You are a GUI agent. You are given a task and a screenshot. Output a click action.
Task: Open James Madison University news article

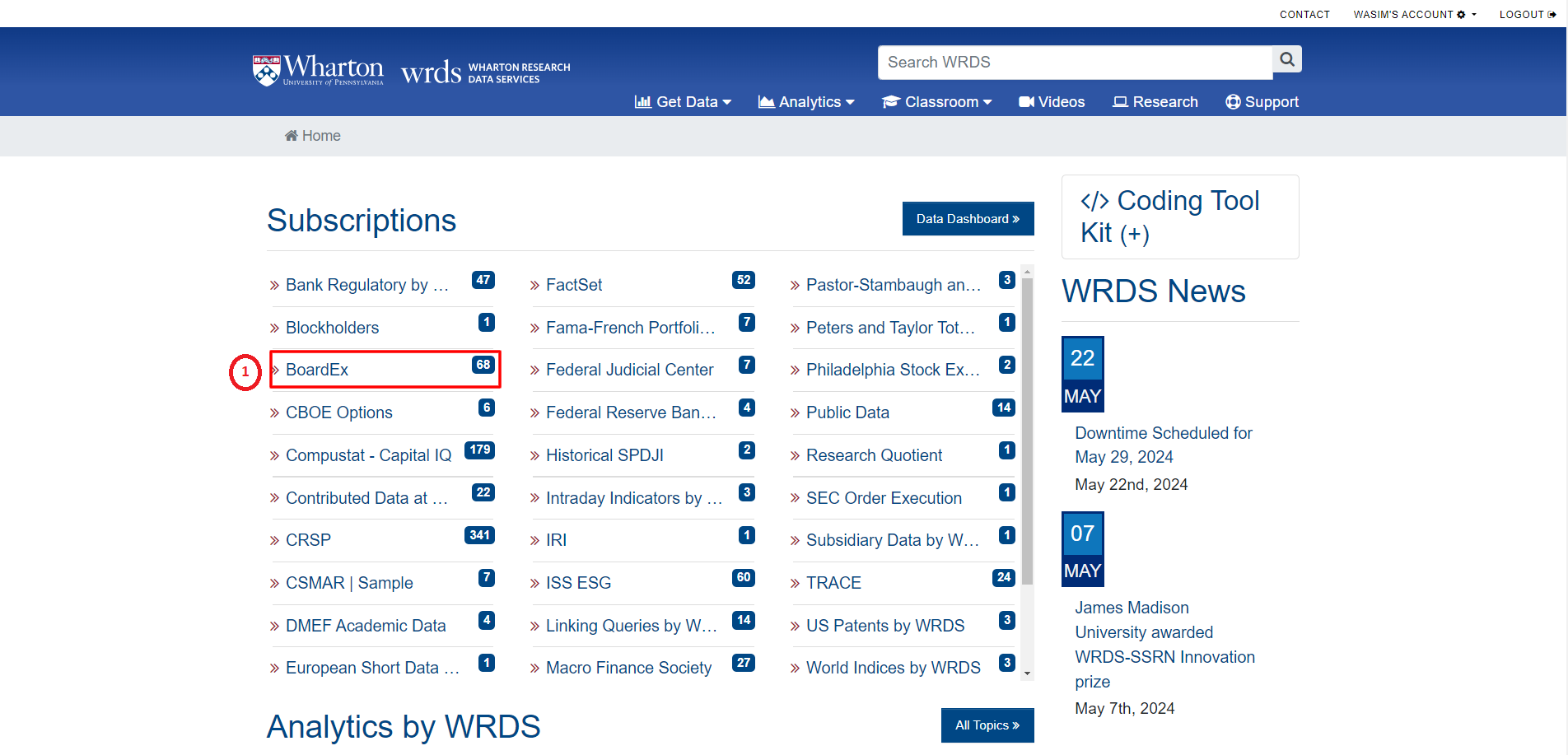tap(1164, 645)
